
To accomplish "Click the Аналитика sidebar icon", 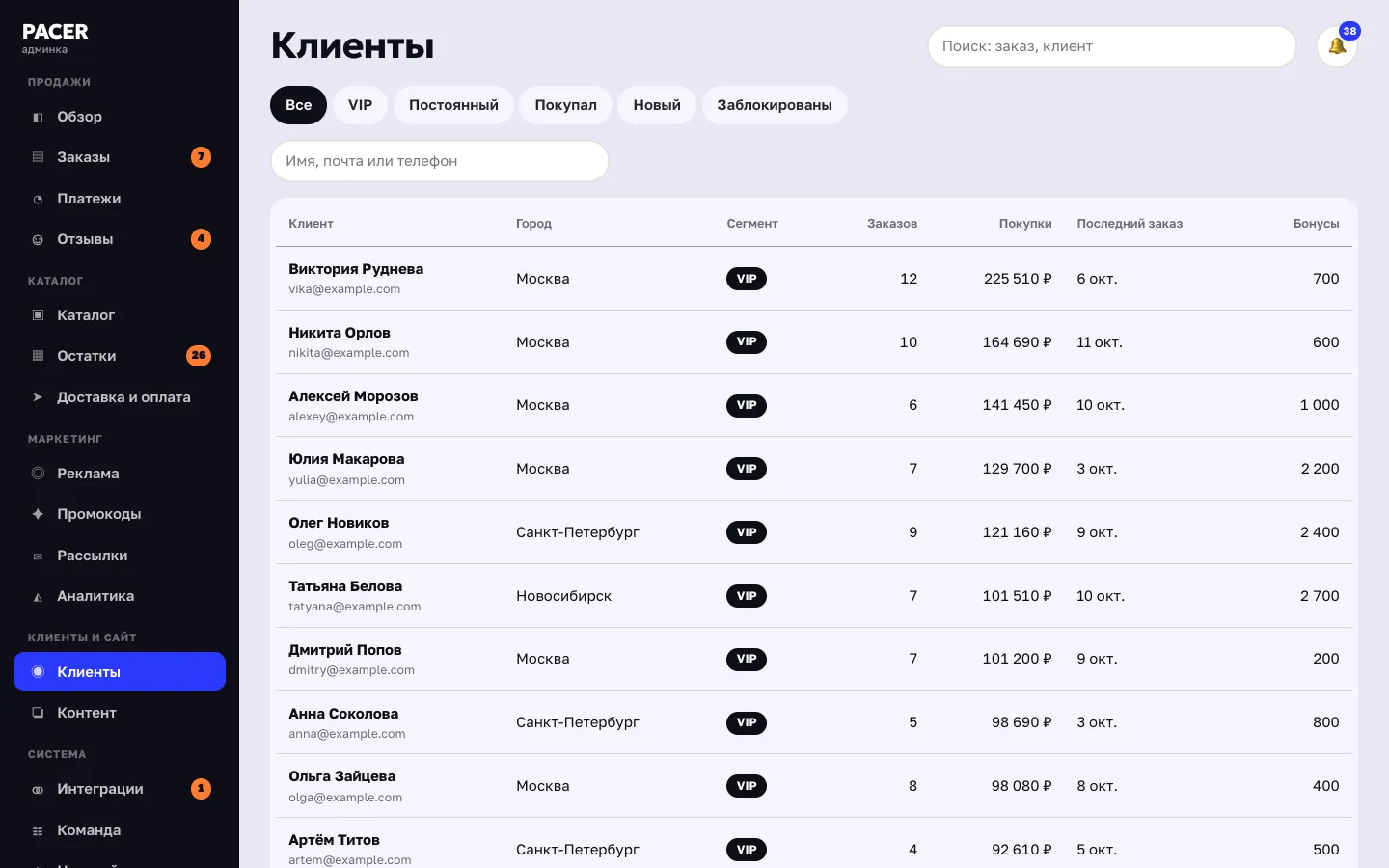I will (38, 597).
